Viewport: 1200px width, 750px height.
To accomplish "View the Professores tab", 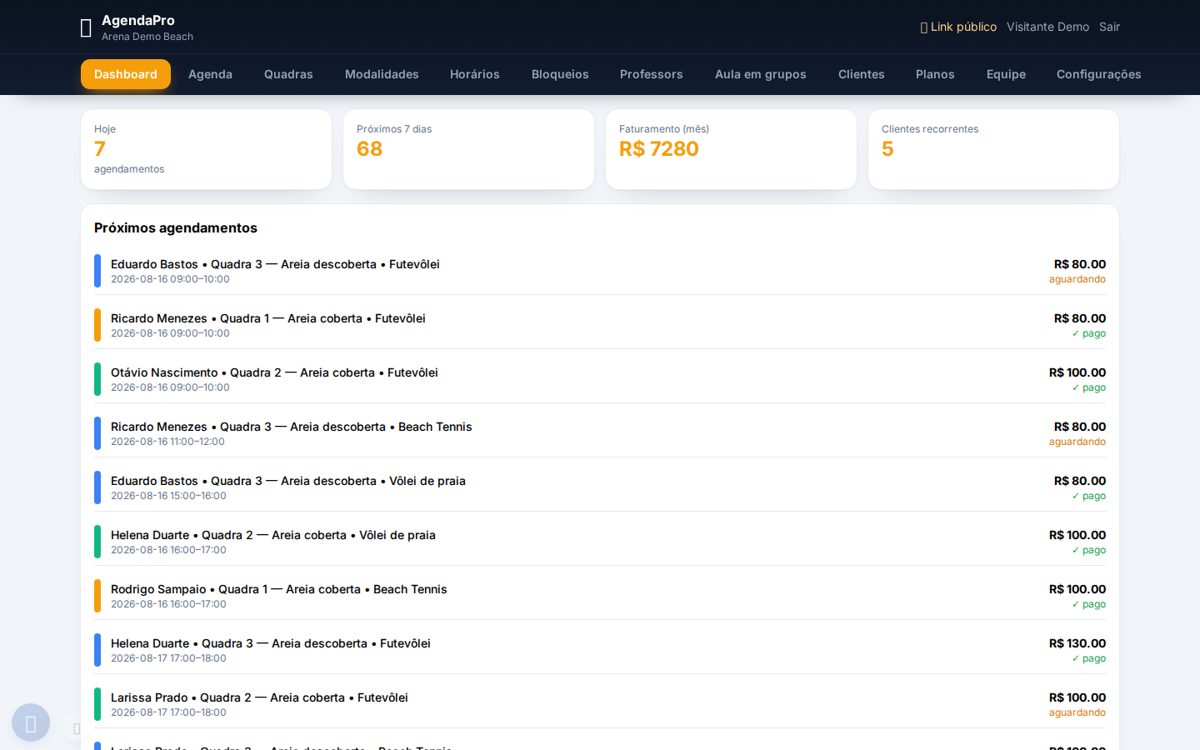I will click(x=651, y=74).
